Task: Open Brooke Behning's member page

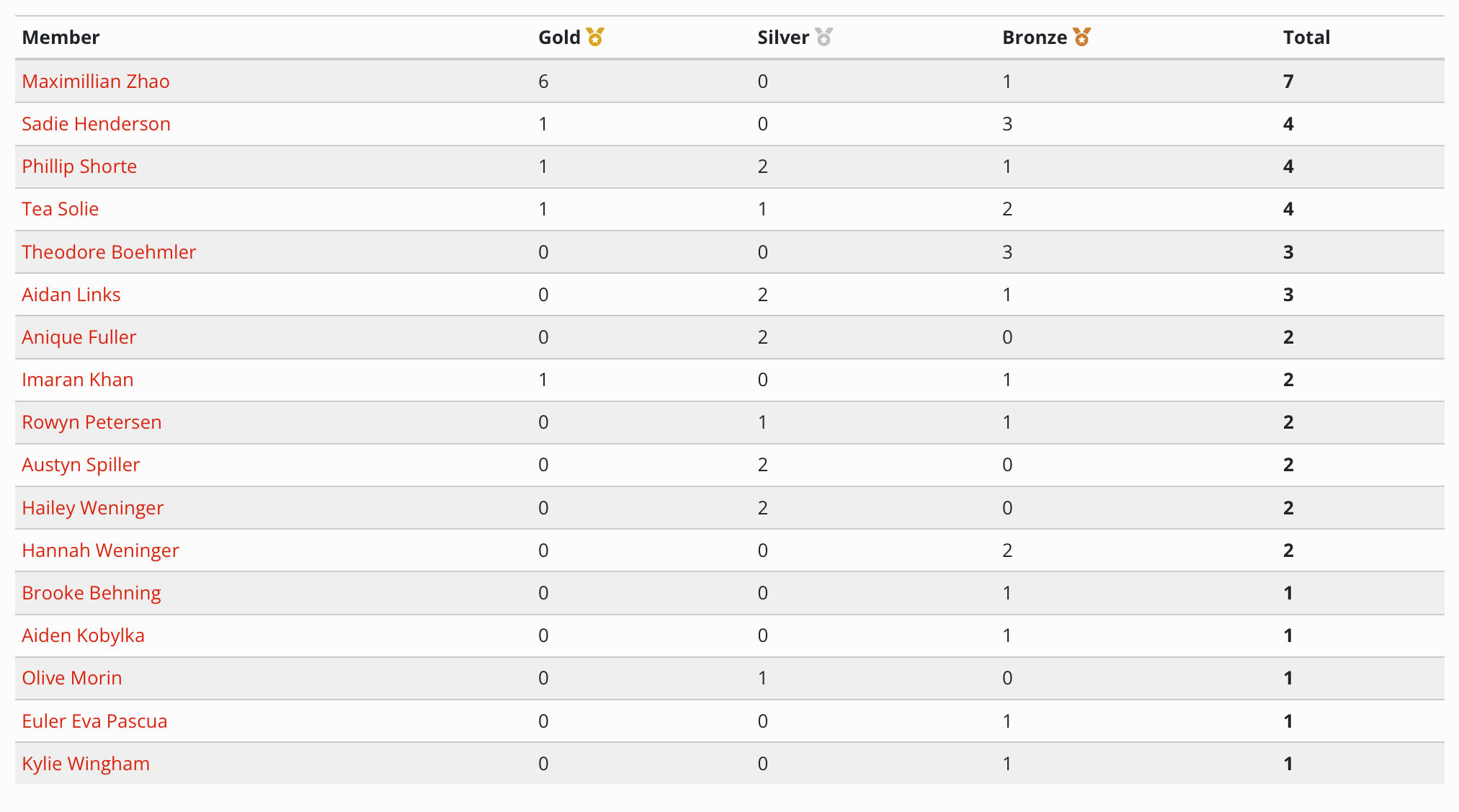Action: click(x=92, y=593)
